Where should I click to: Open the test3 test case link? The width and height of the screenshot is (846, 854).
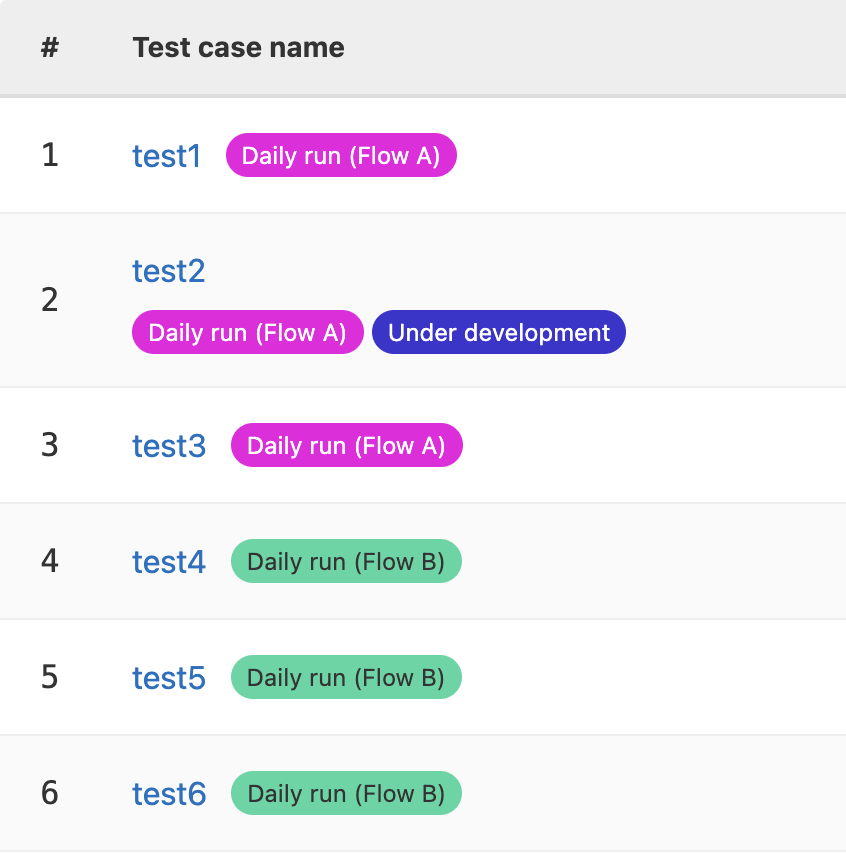[x=169, y=446]
